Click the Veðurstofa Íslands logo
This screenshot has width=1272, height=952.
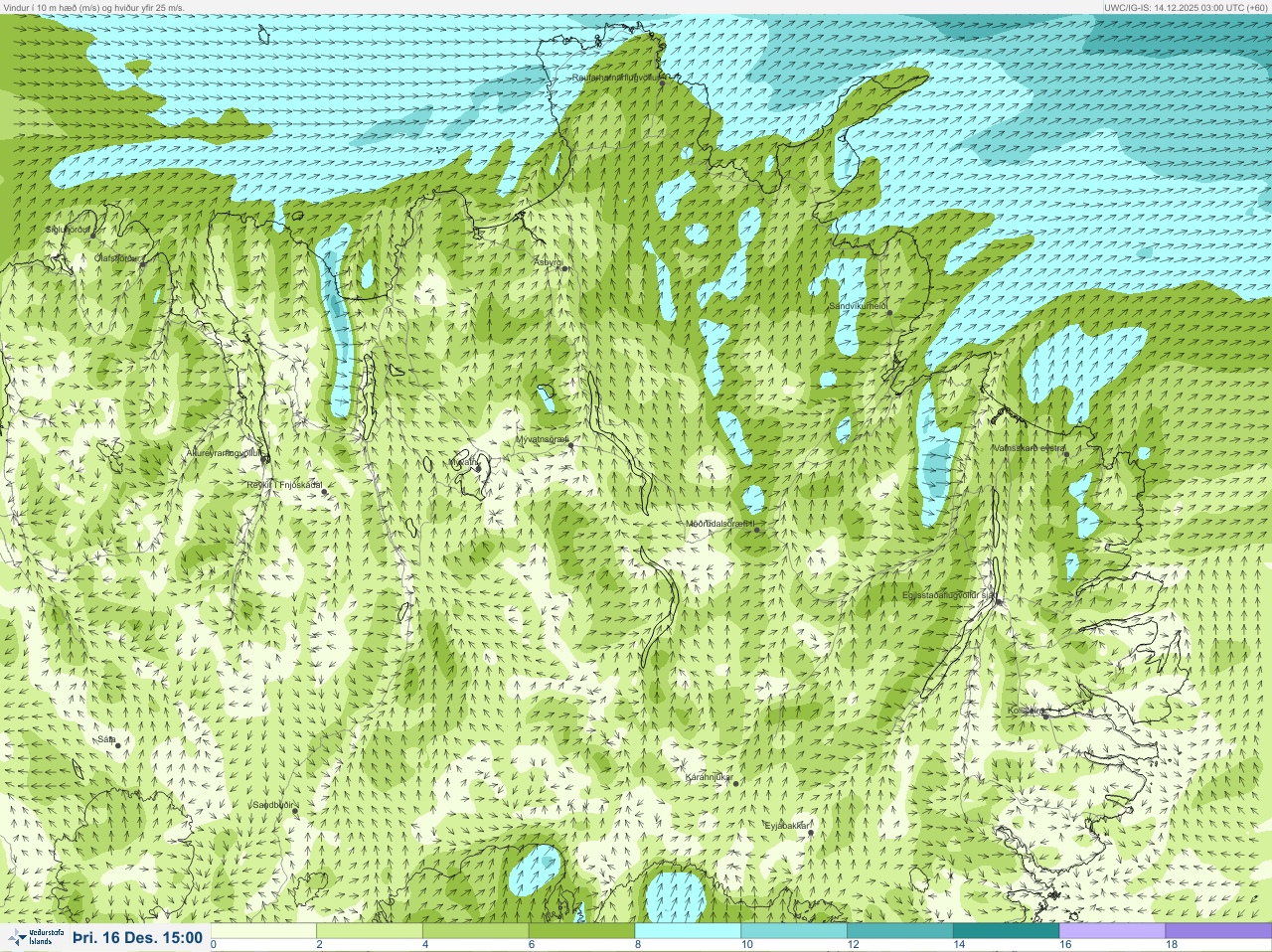coord(36,937)
